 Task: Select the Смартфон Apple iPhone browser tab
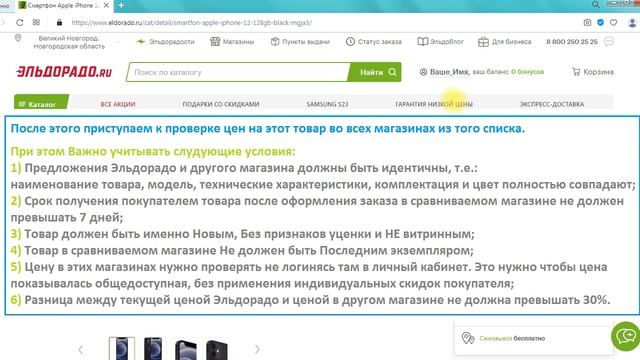pyautogui.click(x=64, y=5)
